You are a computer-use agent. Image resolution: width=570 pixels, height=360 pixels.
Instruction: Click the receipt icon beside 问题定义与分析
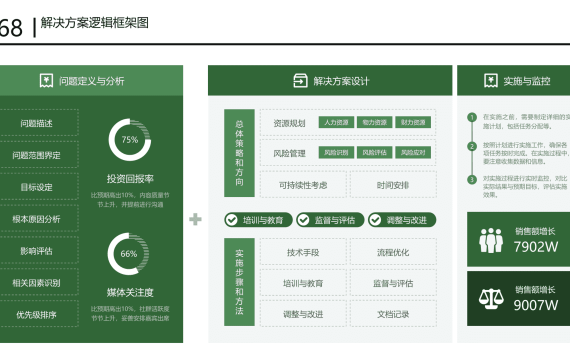click(x=46, y=81)
